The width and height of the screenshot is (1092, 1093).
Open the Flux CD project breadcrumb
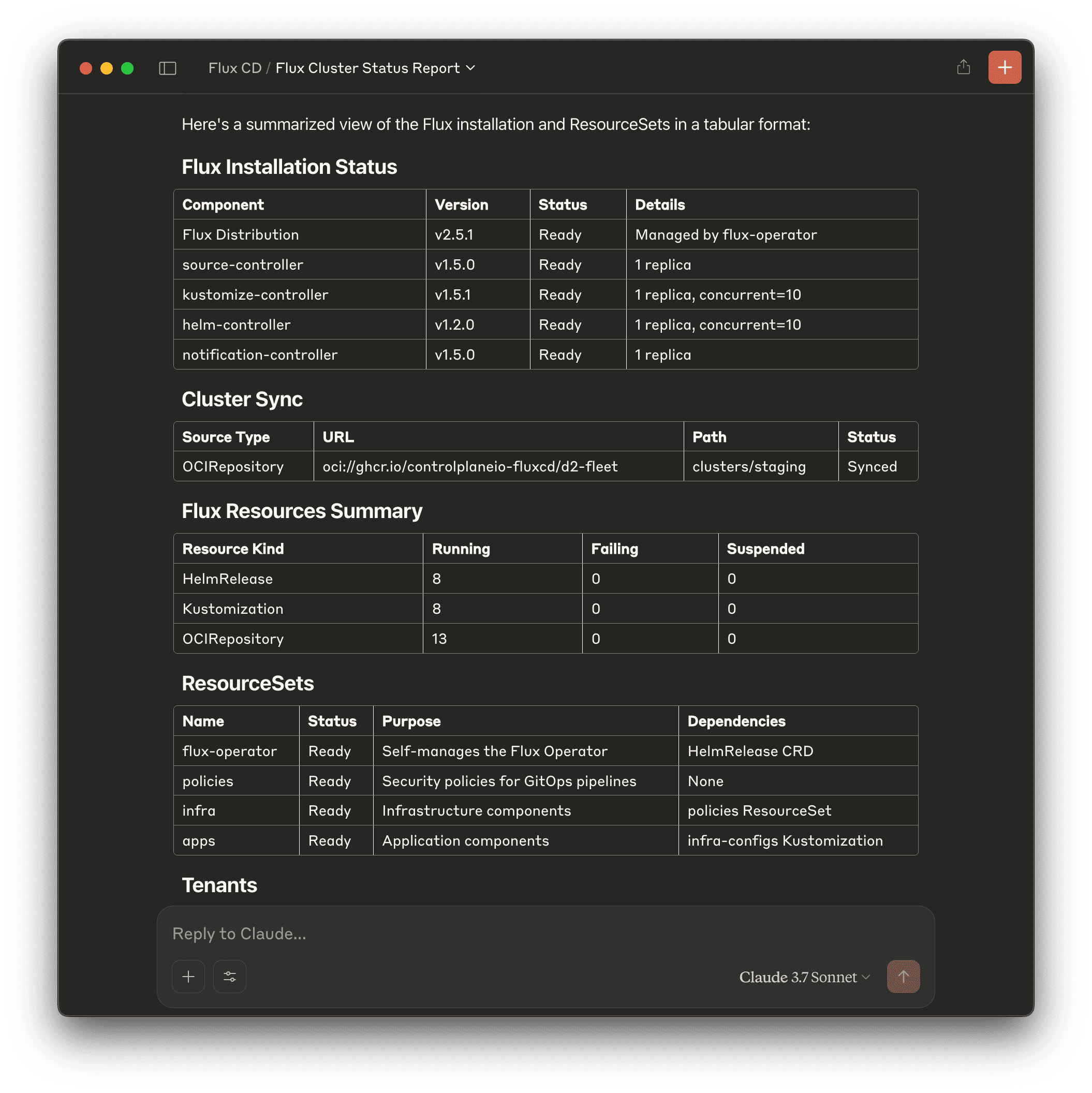click(235, 68)
